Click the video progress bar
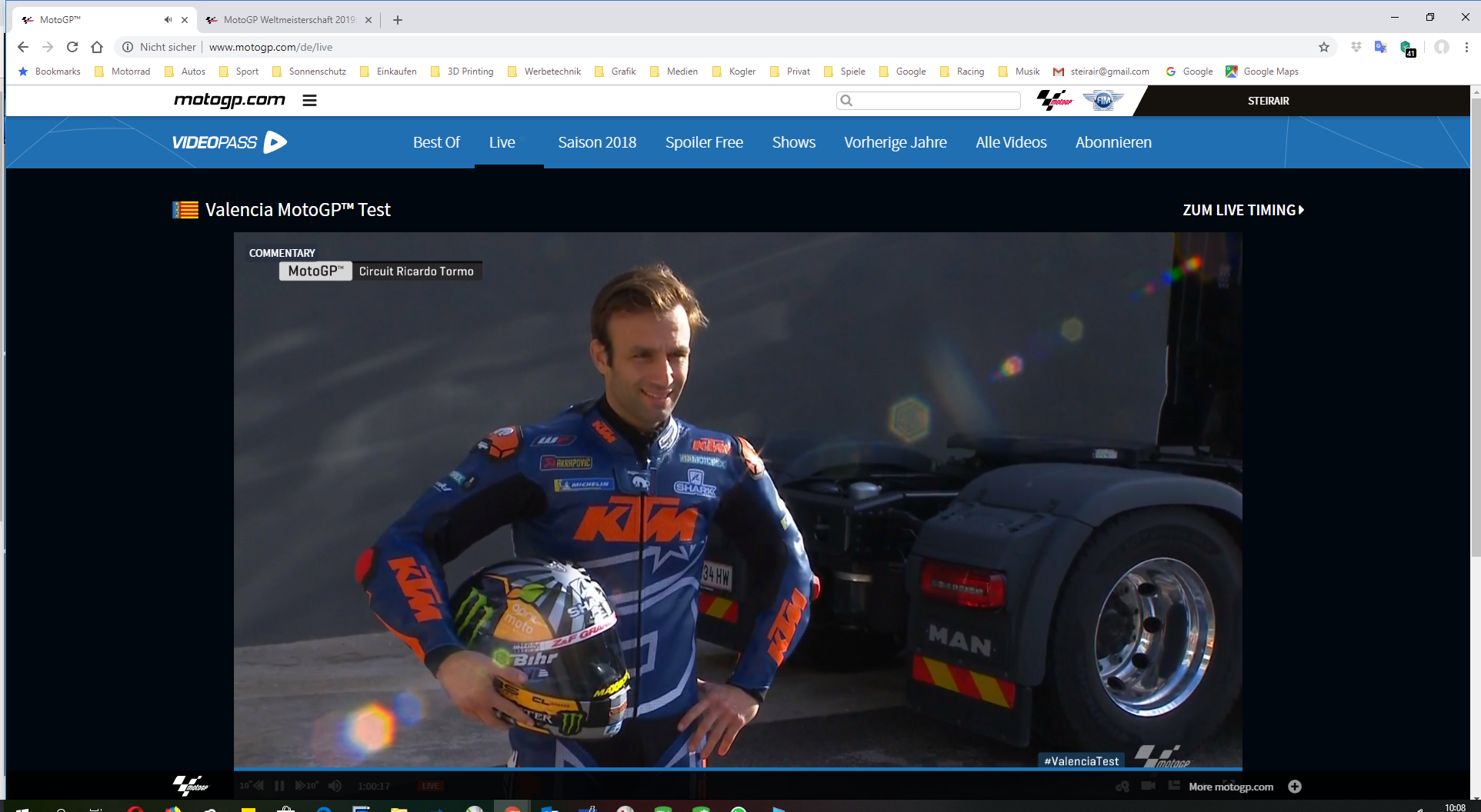Image resolution: width=1481 pixels, height=812 pixels. tap(737, 768)
